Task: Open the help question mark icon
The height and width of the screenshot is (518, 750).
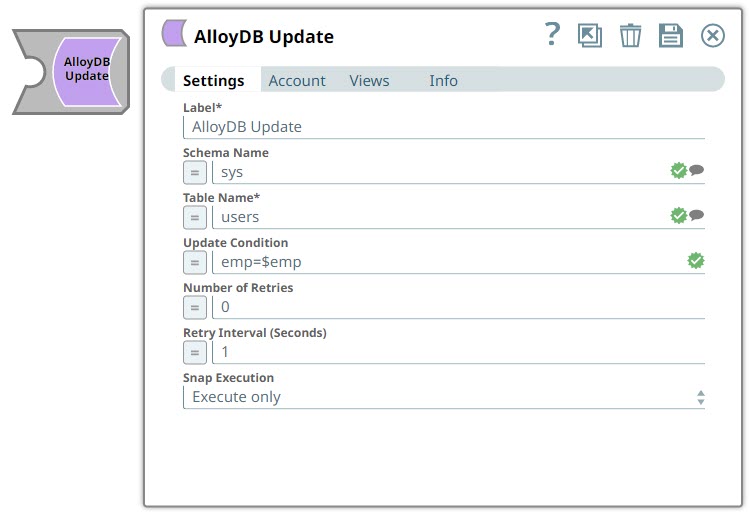Action: click(552, 35)
